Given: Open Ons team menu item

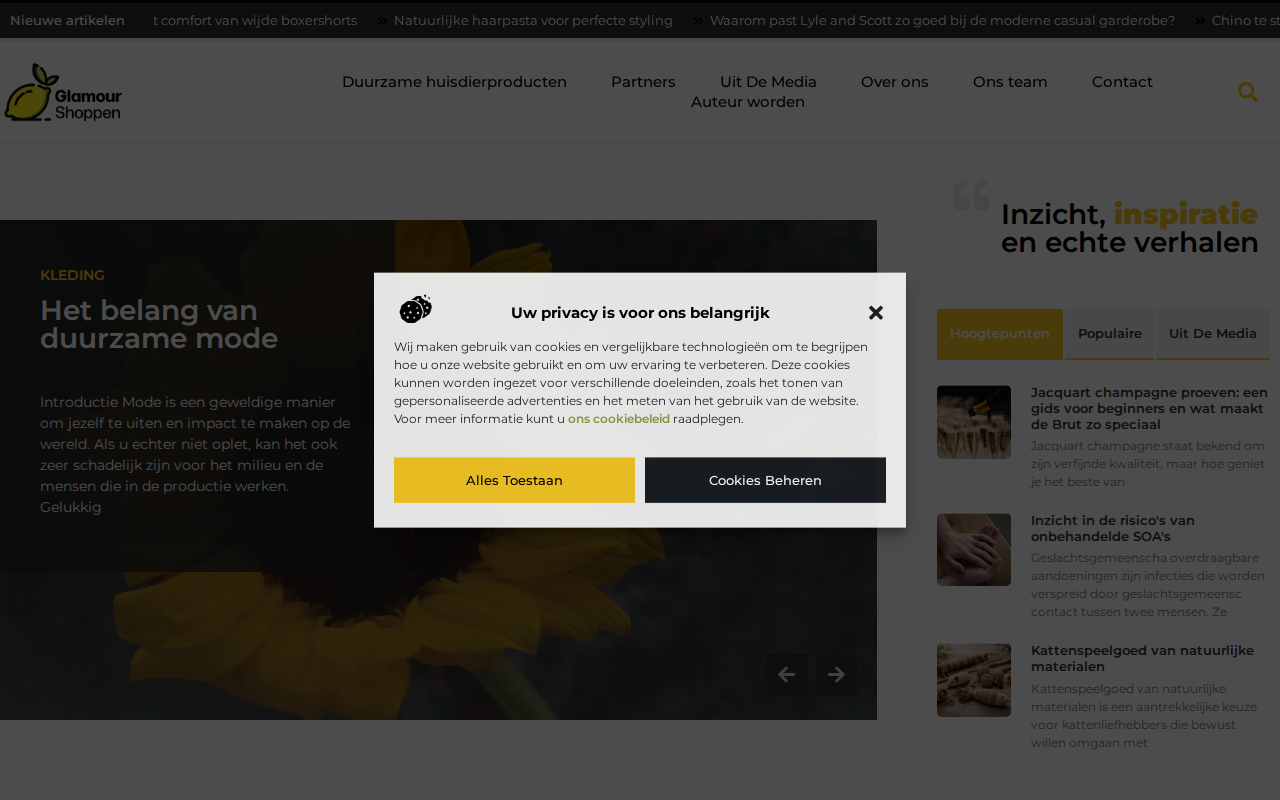Looking at the screenshot, I should tap(1010, 82).
